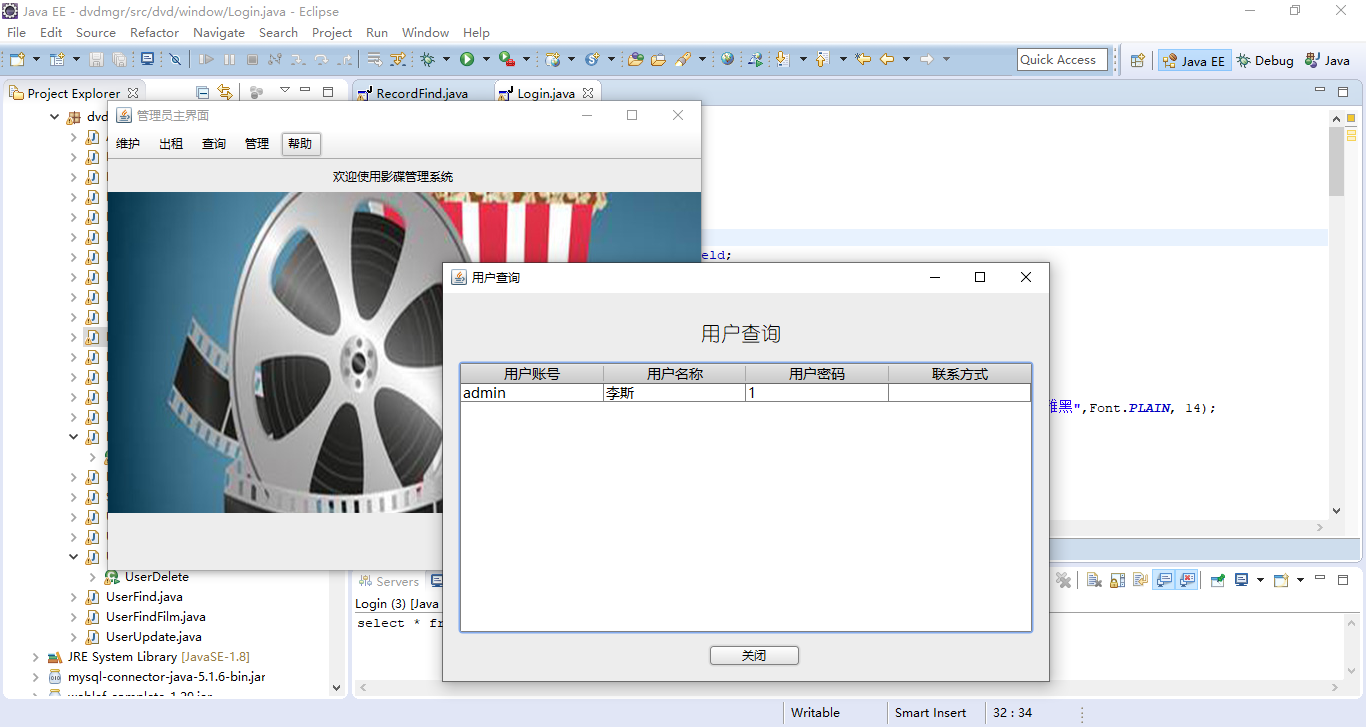Viewport: 1366px width, 727px height.
Task: Switch to Debug perspective
Action: tap(1265, 61)
